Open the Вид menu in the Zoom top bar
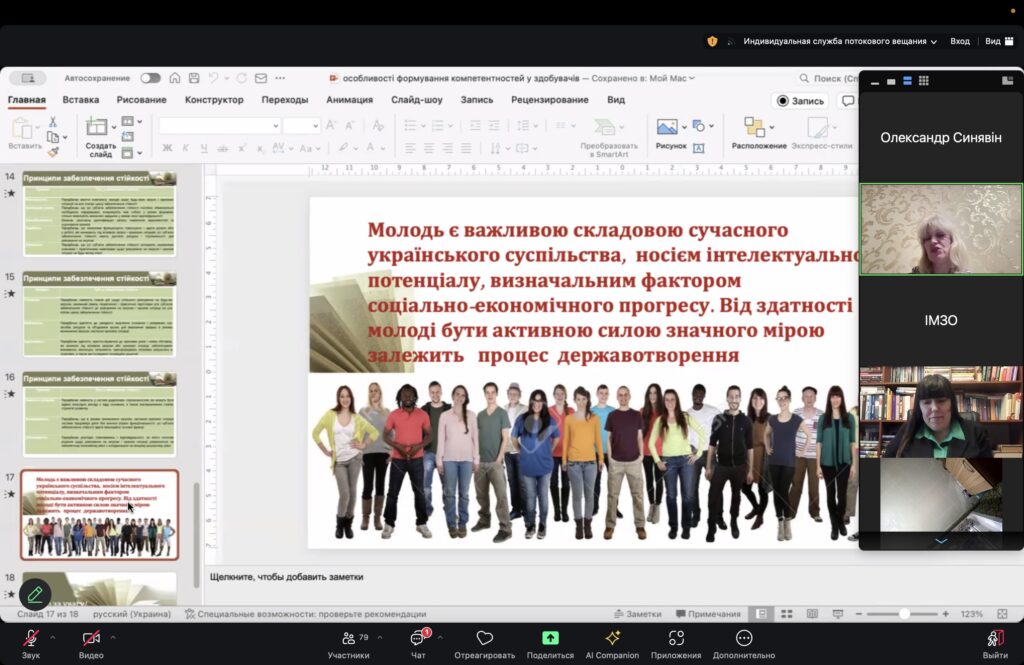This screenshot has height=665, width=1024. [999, 41]
